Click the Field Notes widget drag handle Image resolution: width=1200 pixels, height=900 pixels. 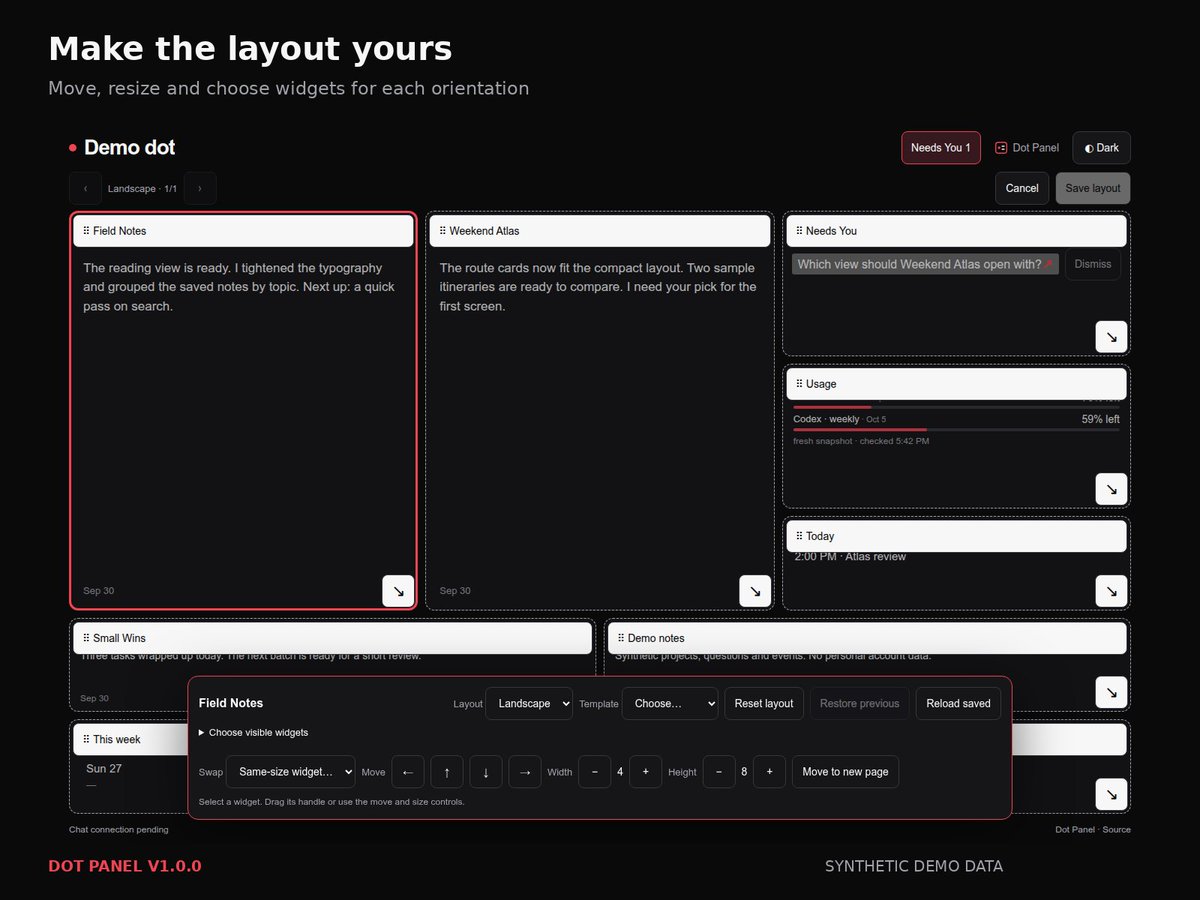click(x=243, y=231)
